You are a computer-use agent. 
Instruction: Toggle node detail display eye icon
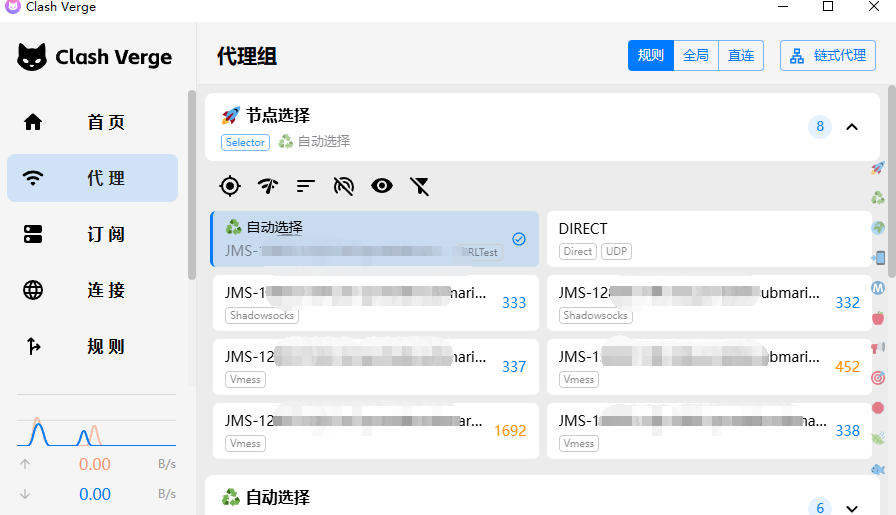(382, 186)
